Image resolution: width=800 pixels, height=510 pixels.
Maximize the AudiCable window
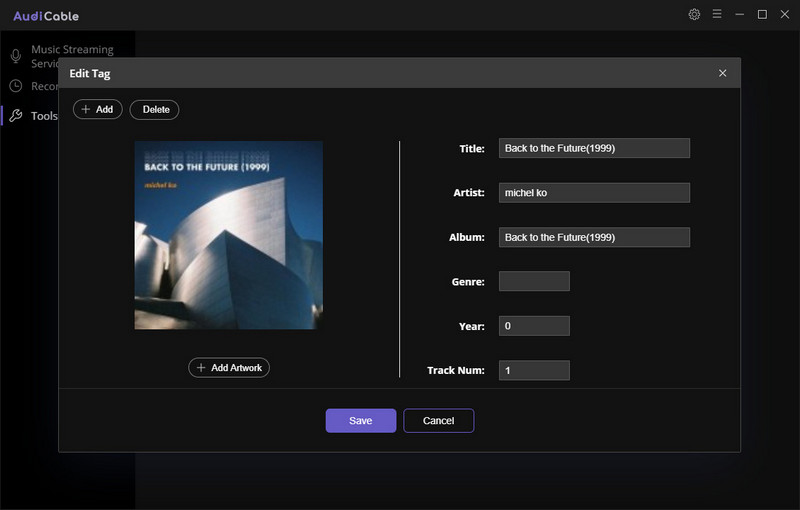coord(762,14)
